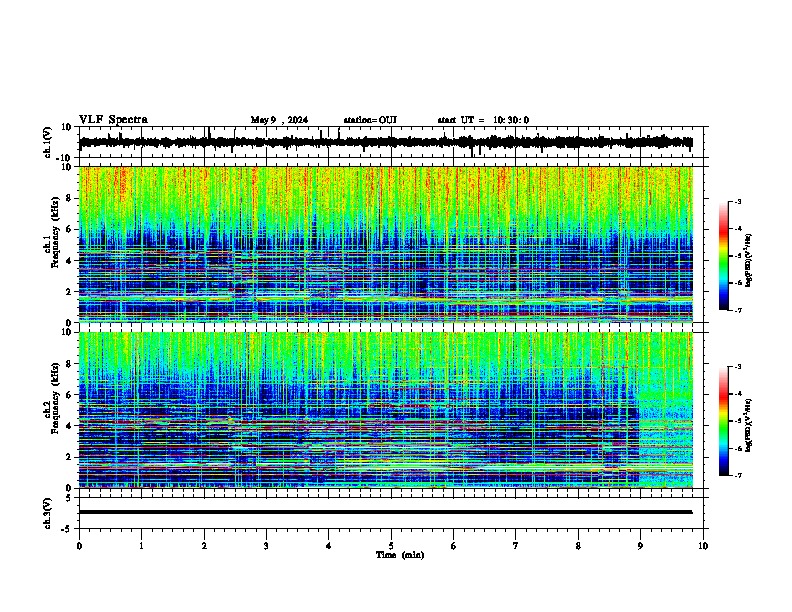Click the time axis tick label 4
This screenshot has height=612, width=792.
(328, 546)
